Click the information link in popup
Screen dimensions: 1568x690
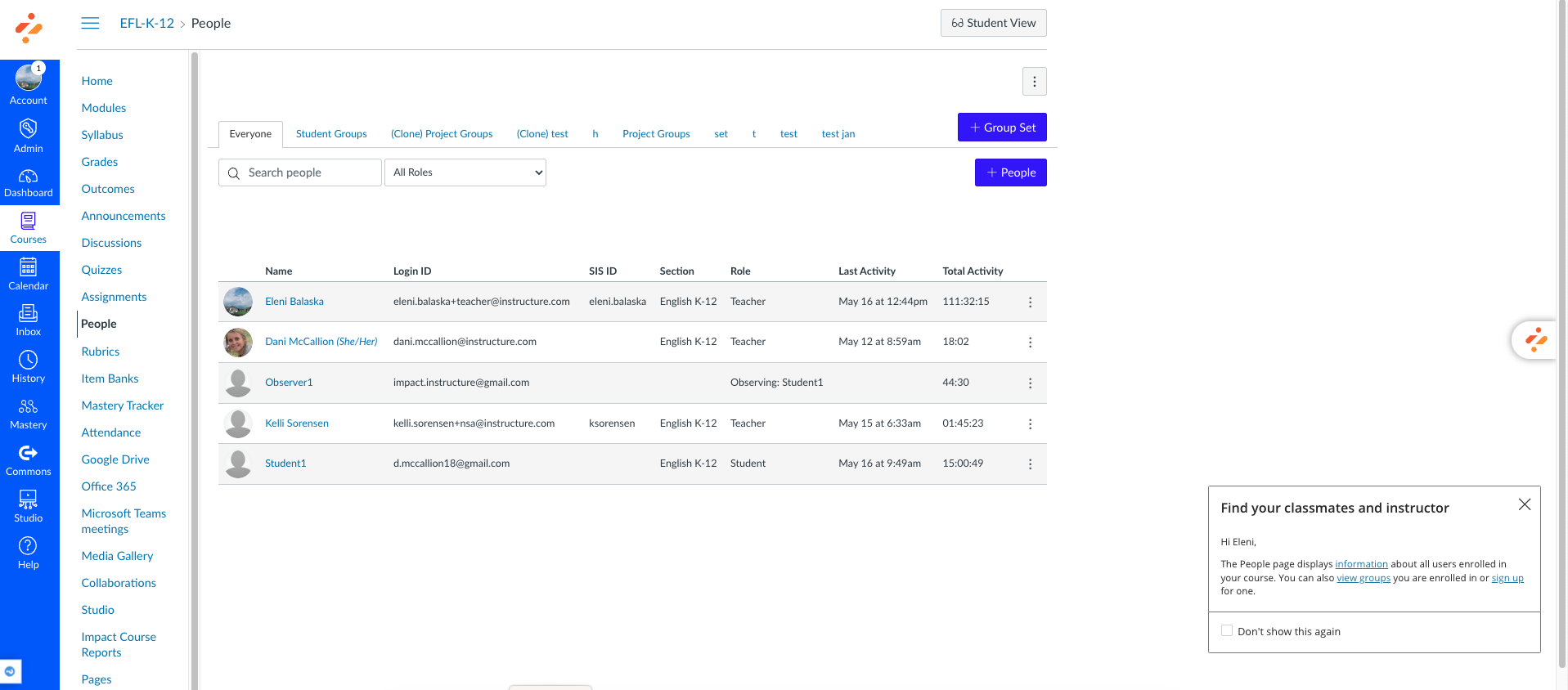coord(1361,564)
